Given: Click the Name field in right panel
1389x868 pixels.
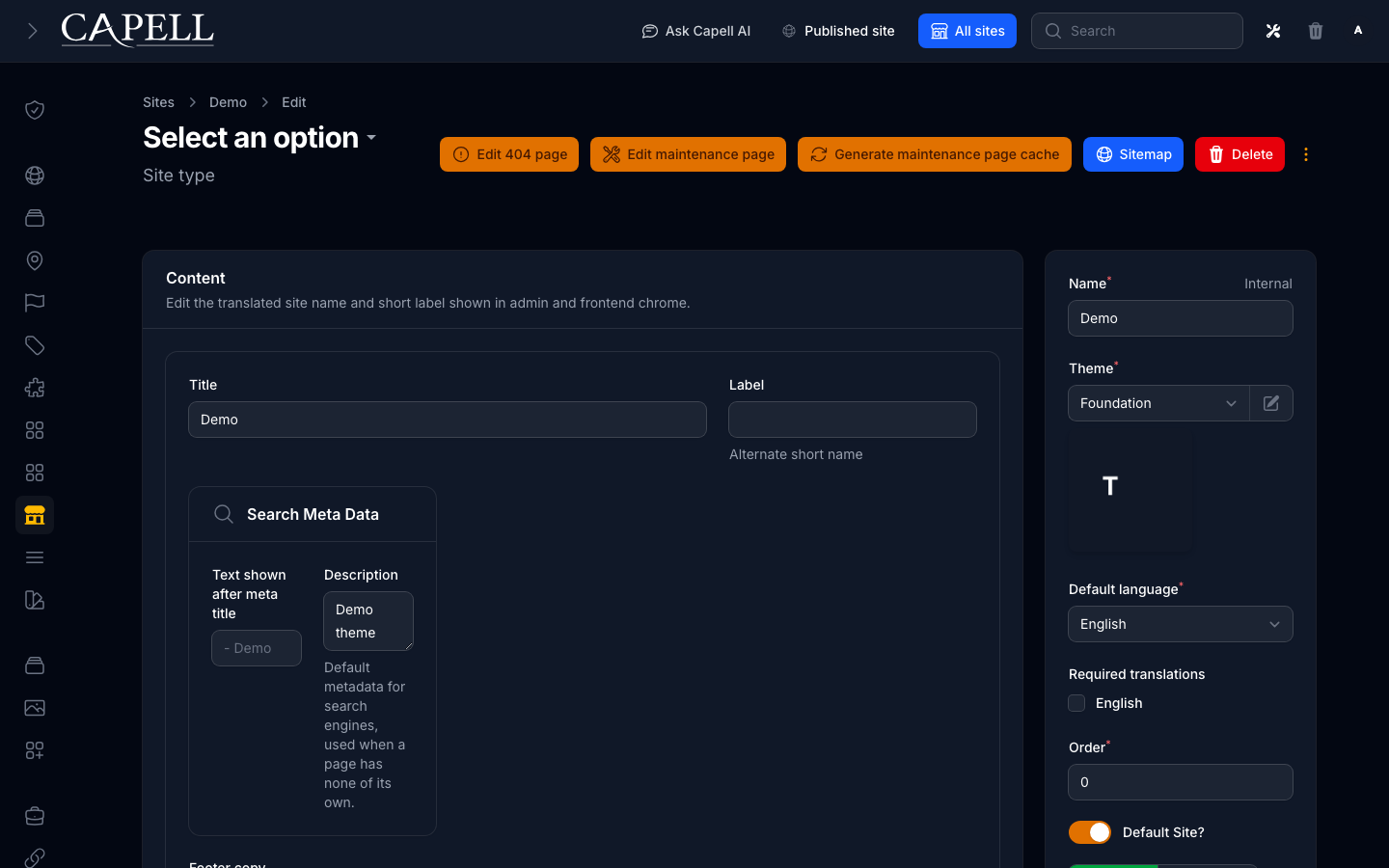Looking at the screenshot, I should (1181, 318).
